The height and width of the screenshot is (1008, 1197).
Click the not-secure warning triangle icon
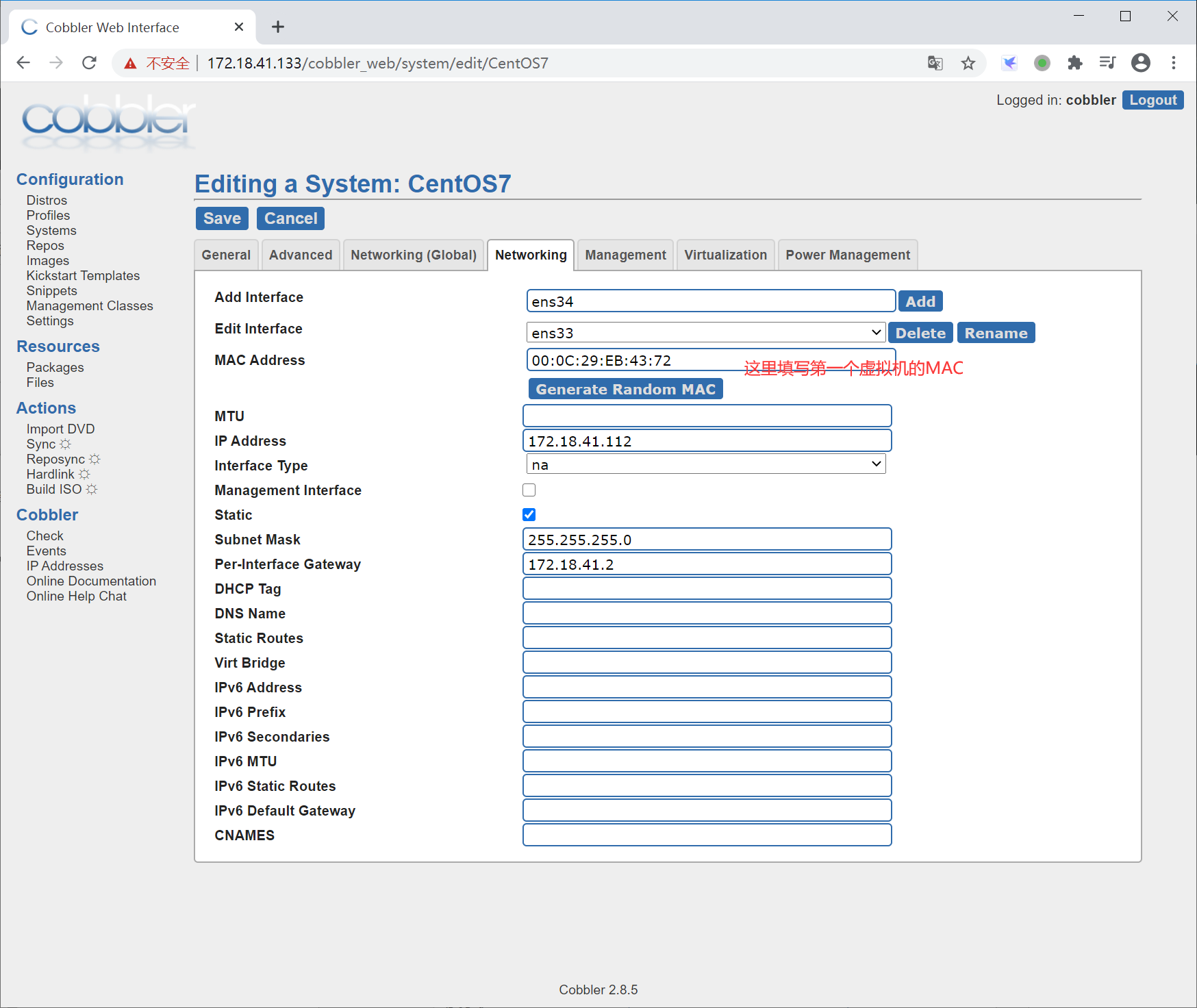[130, 64]
